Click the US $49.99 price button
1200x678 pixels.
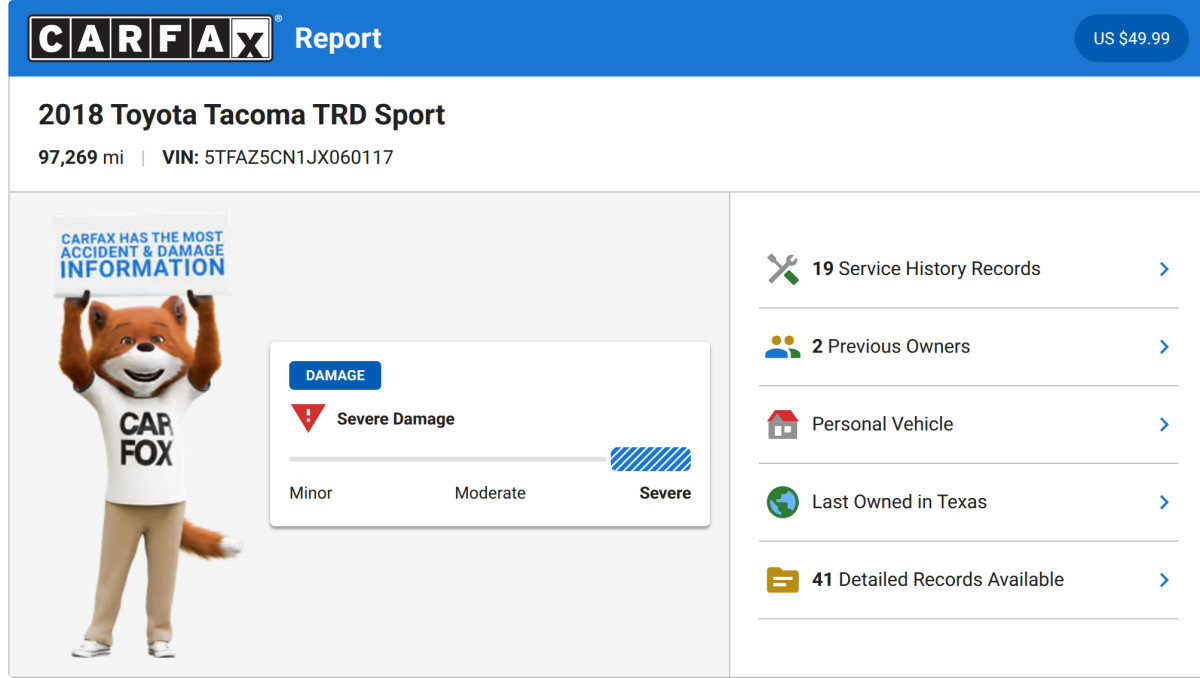point(1131,38)
